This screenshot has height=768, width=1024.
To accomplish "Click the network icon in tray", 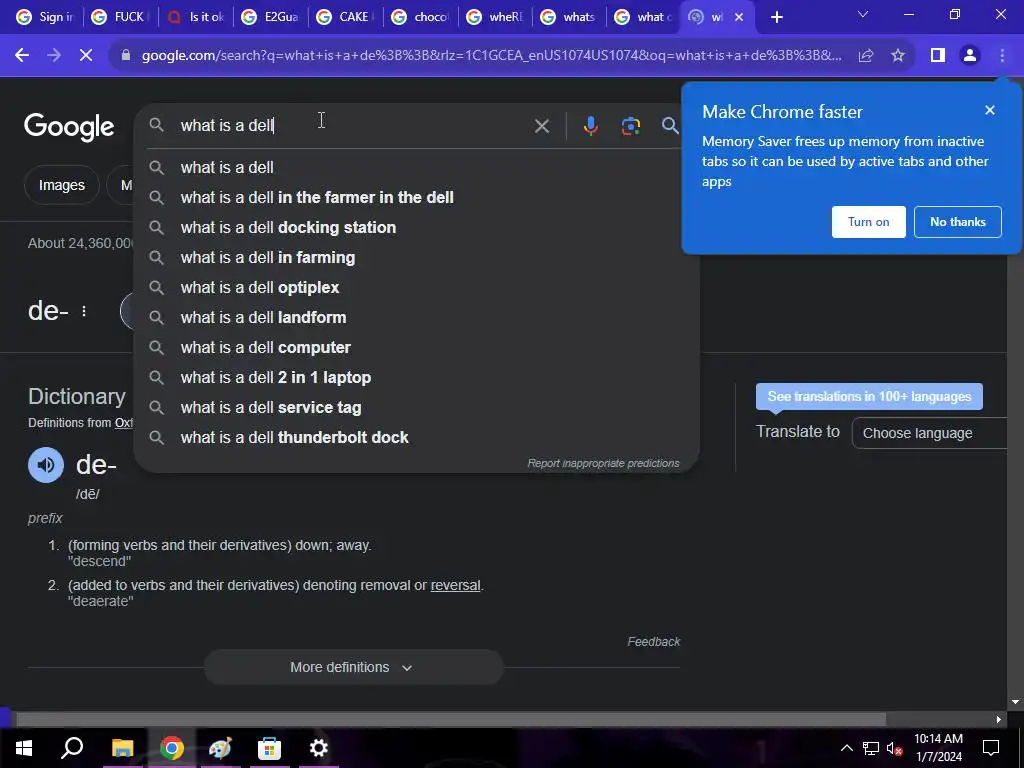I will click(x=871, y=748).
